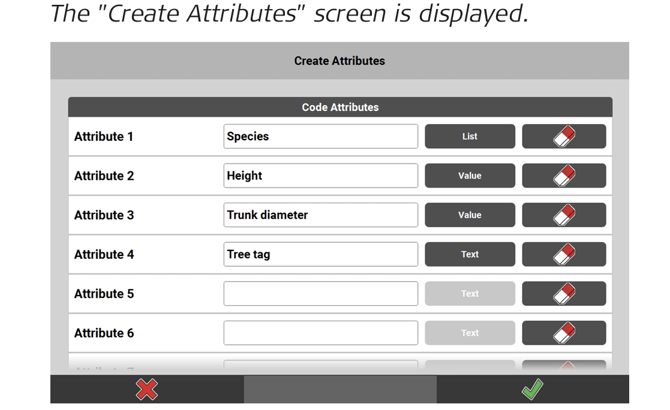This screenshot has width=670, height=410.
Task: Cancel with the red X icon
Action: pyautogui.click(x=147, y=389)
